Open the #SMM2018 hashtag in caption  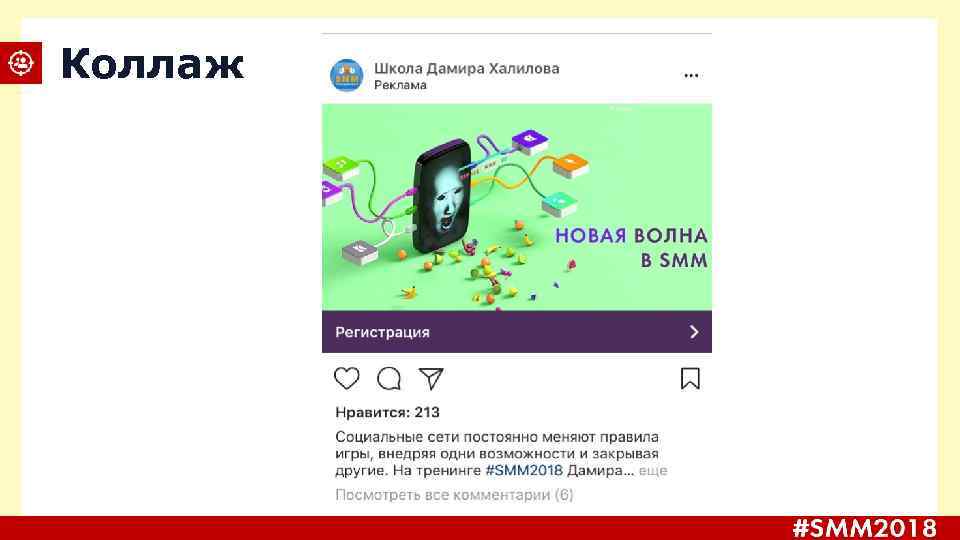(x=523, y=471)
